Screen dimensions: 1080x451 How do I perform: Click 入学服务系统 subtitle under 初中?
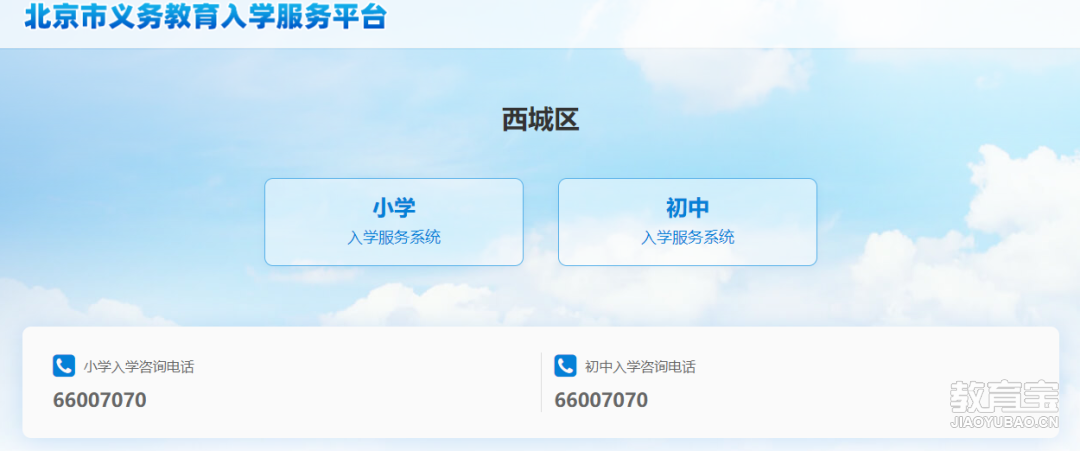(687, 238)
